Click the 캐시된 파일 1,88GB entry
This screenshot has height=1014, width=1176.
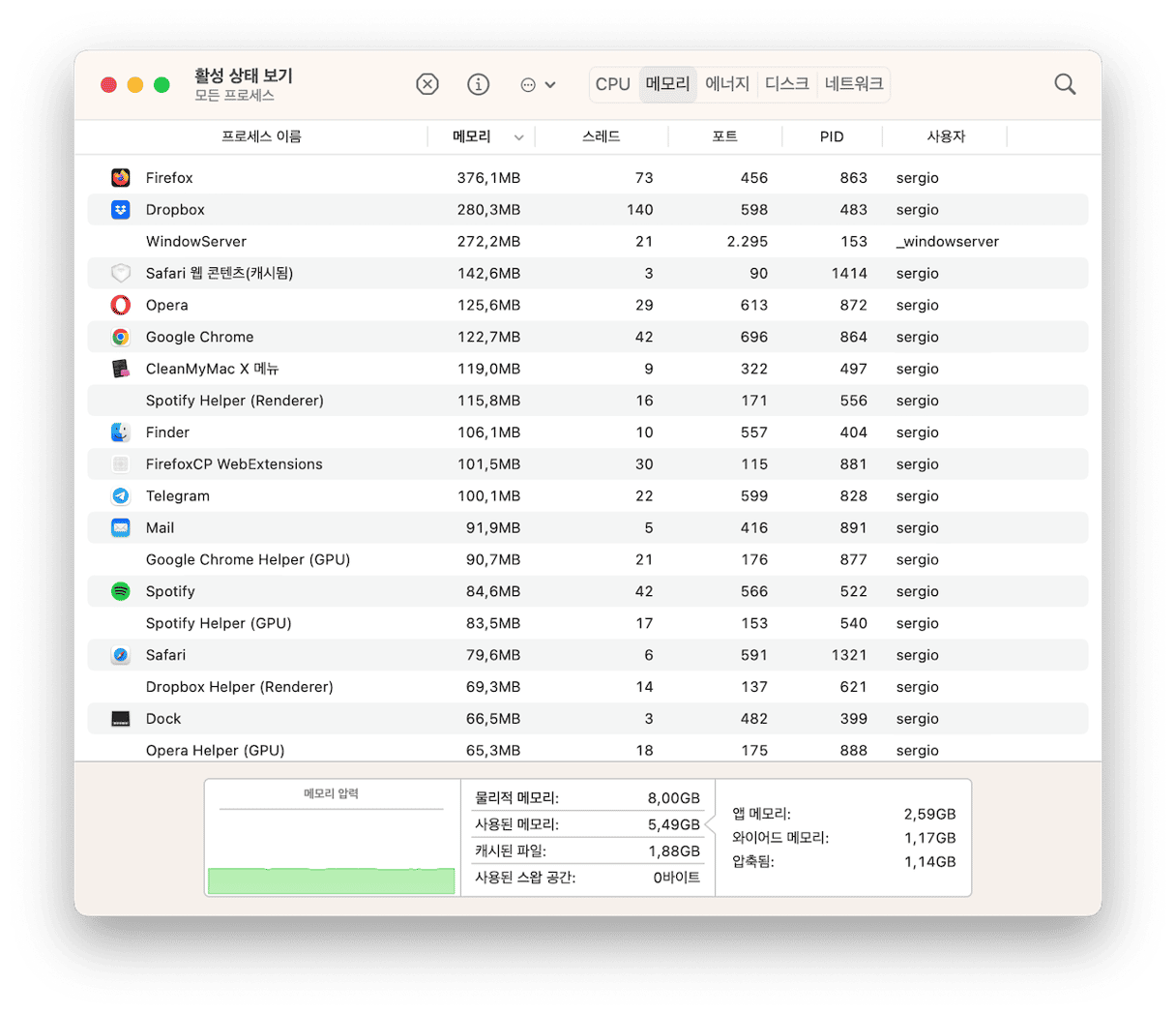tap(587, 850)
